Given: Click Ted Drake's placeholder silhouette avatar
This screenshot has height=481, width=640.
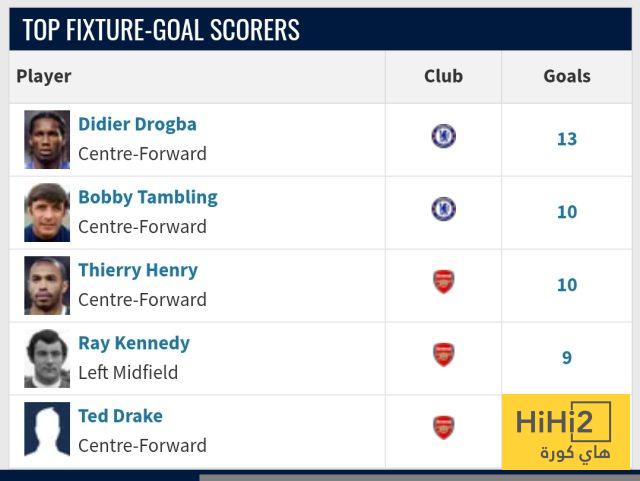Looking at the screenshot, I should (47, 431).
